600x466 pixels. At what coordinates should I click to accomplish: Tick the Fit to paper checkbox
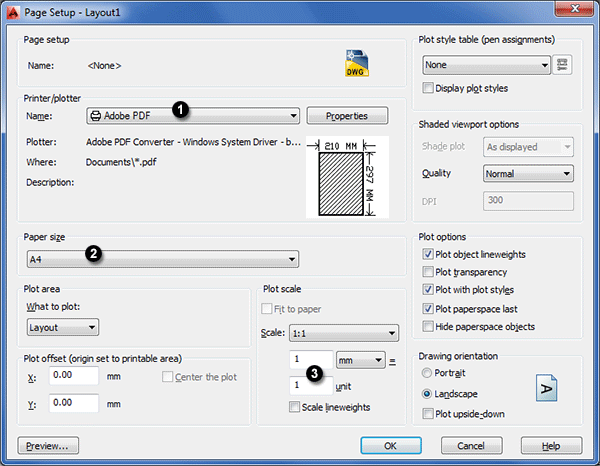click(266, 309)
